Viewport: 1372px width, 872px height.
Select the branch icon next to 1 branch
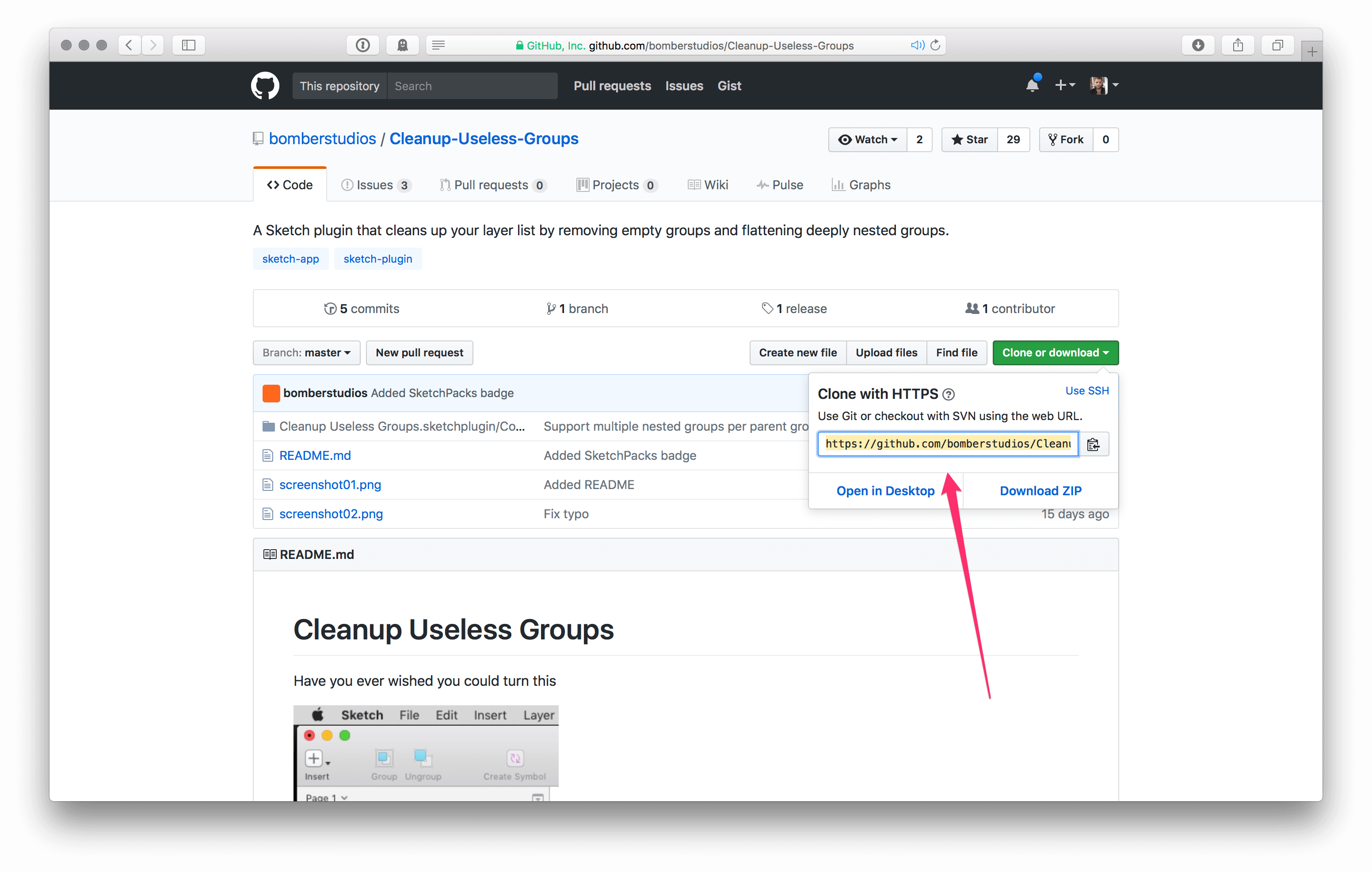pos(551,308)
